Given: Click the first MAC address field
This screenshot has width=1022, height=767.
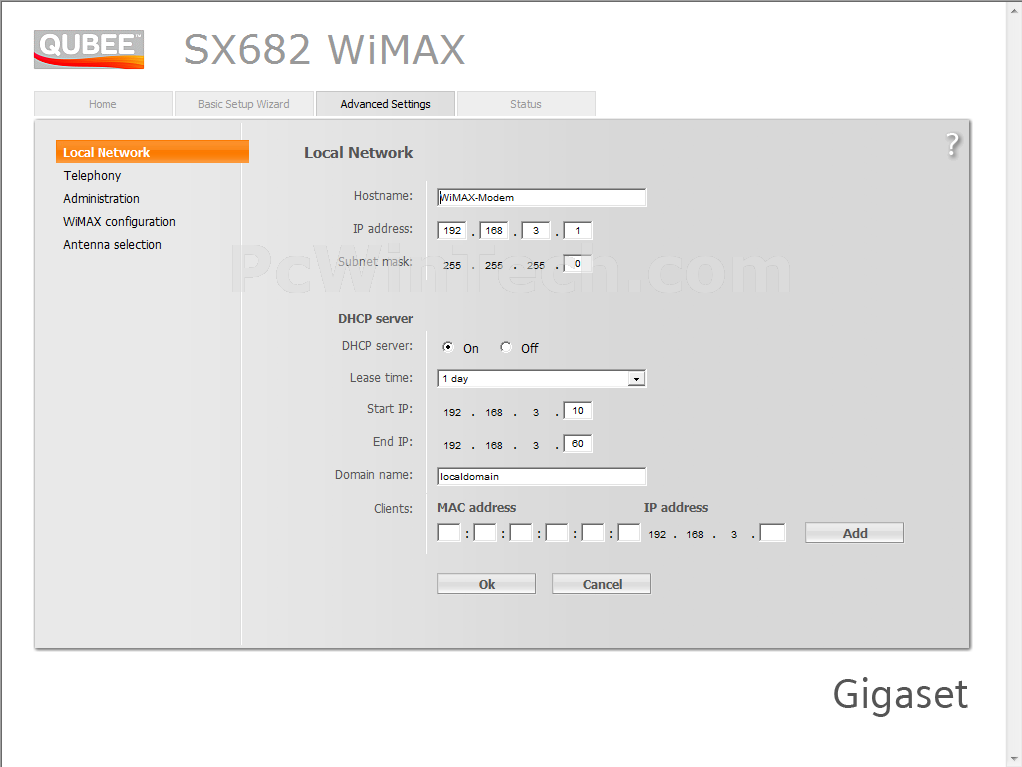Looking at the screenshot, I should (x=449, y=533).
